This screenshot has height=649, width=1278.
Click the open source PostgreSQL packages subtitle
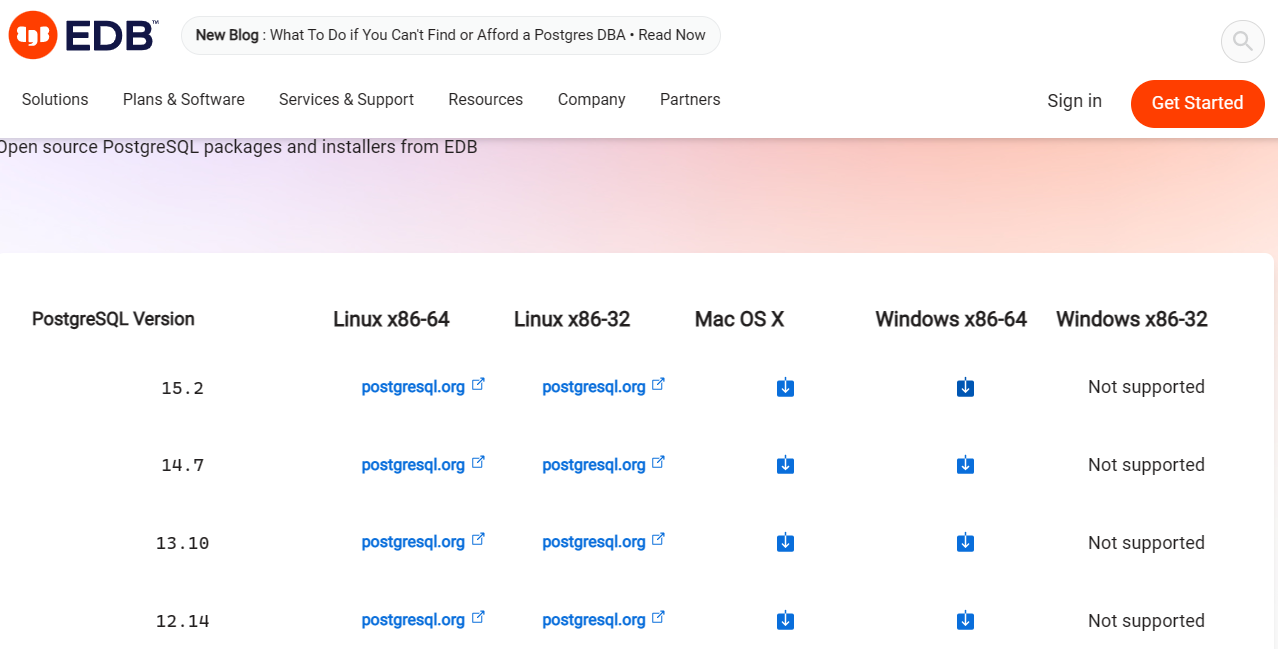[x=238, y=147]
